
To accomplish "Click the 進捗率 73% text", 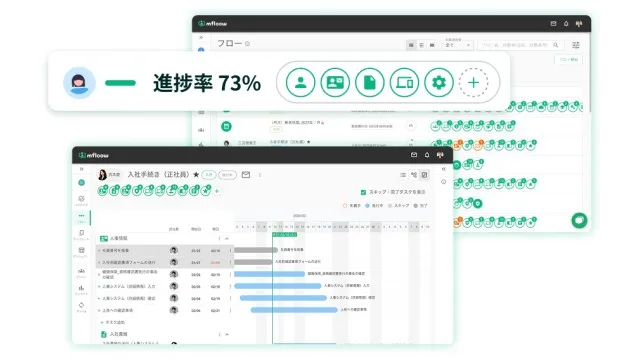I will (207, 83).
